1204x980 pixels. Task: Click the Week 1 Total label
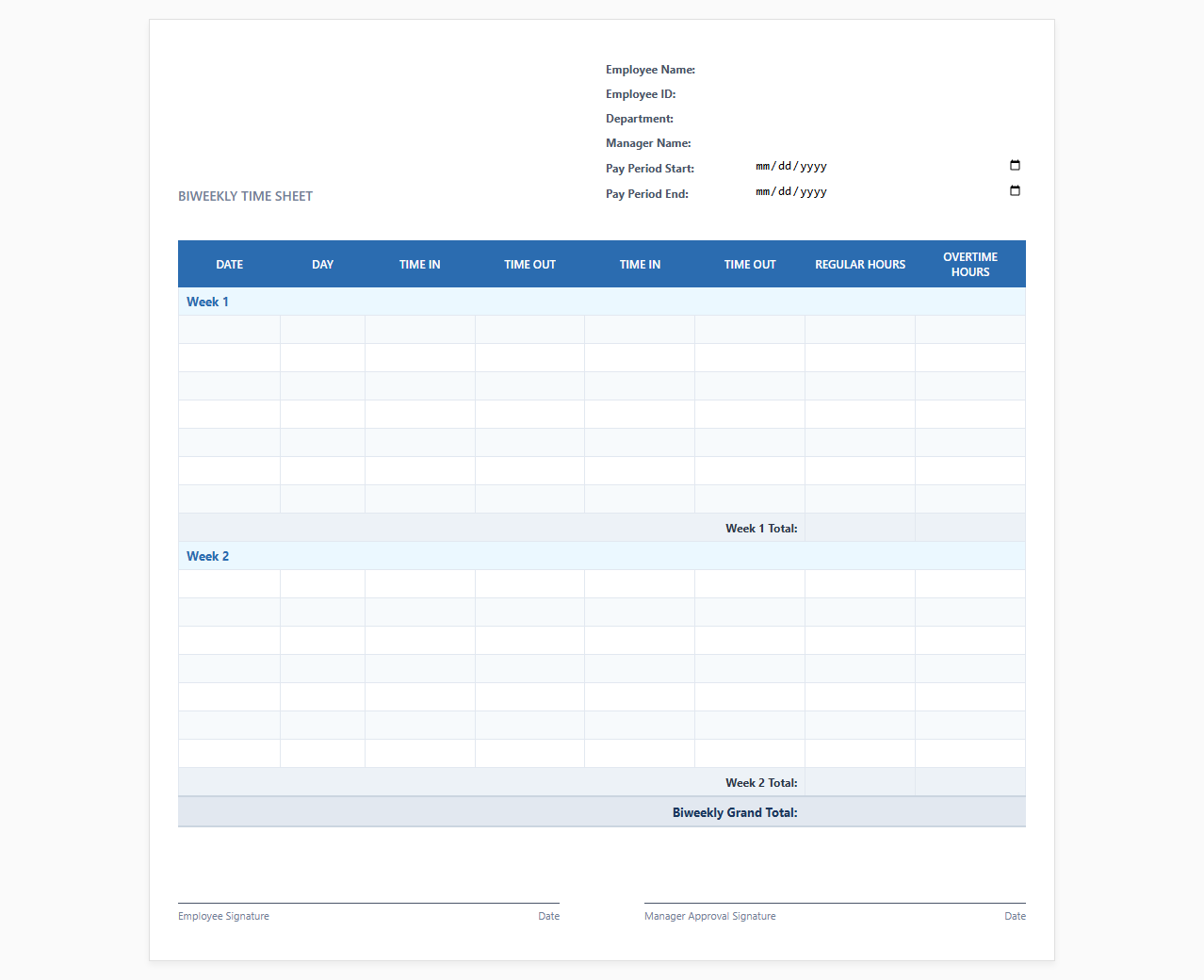pos(761,529)
